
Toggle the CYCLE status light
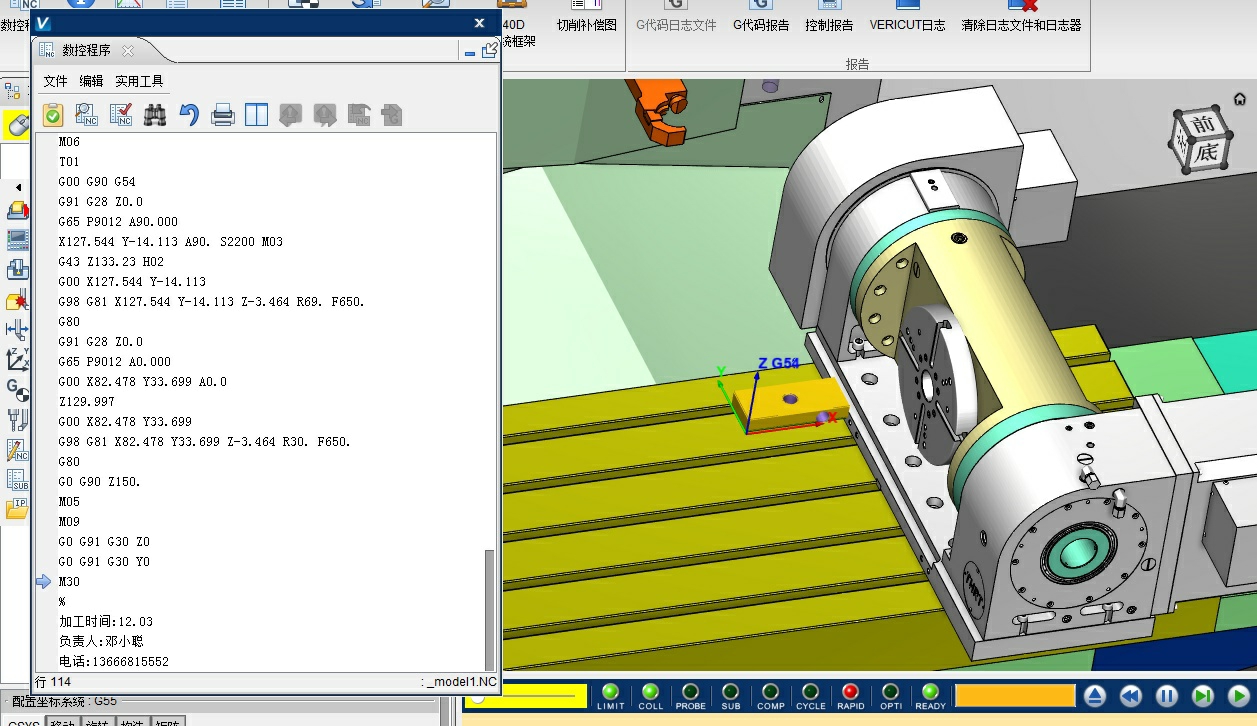811,691
